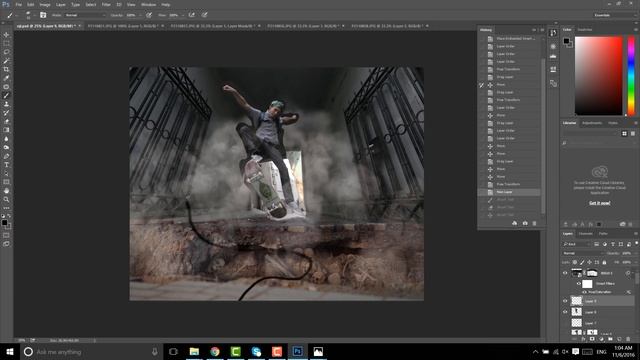This screenshot has height=360, width=640.
Task: Select the Crop tool
Action: click(x=6, y=69)
